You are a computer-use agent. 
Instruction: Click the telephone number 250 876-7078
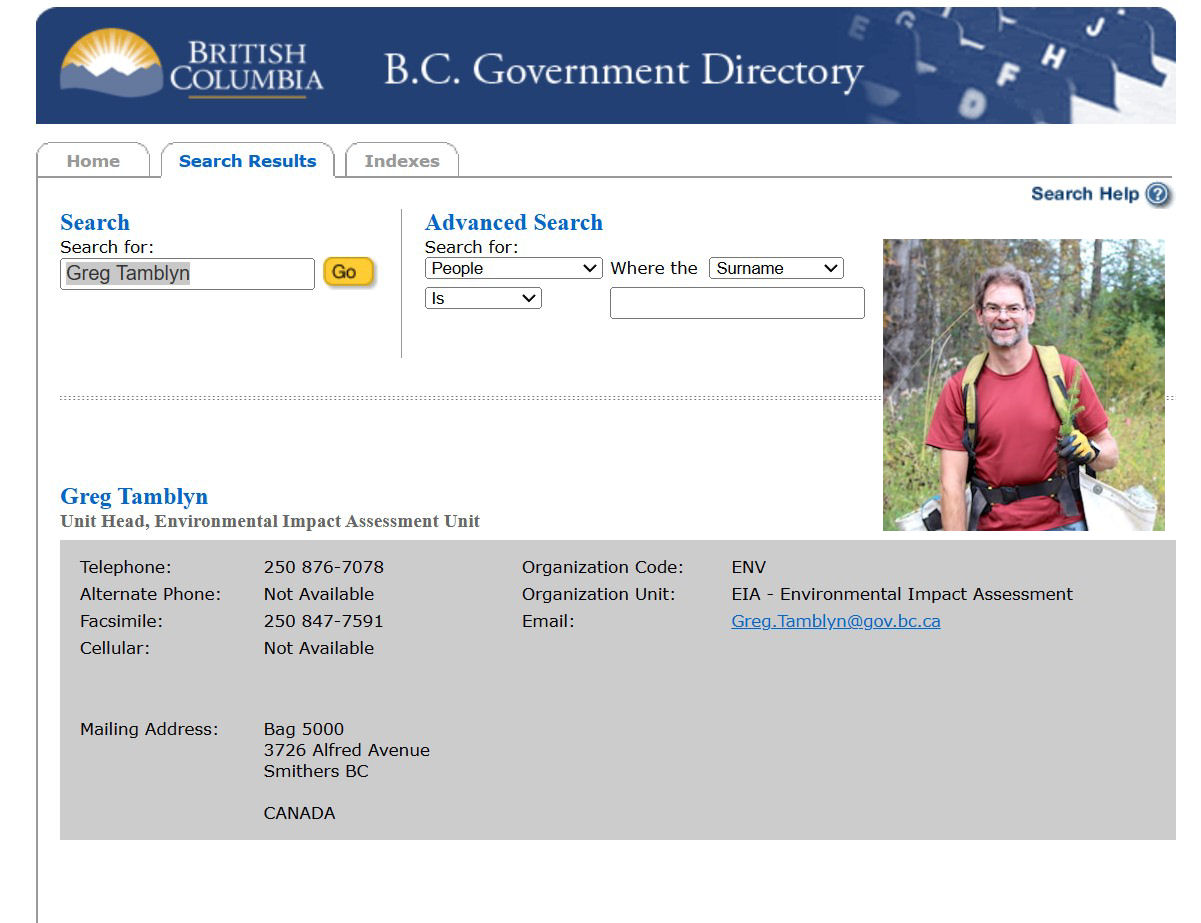click(x=323, y=567)
